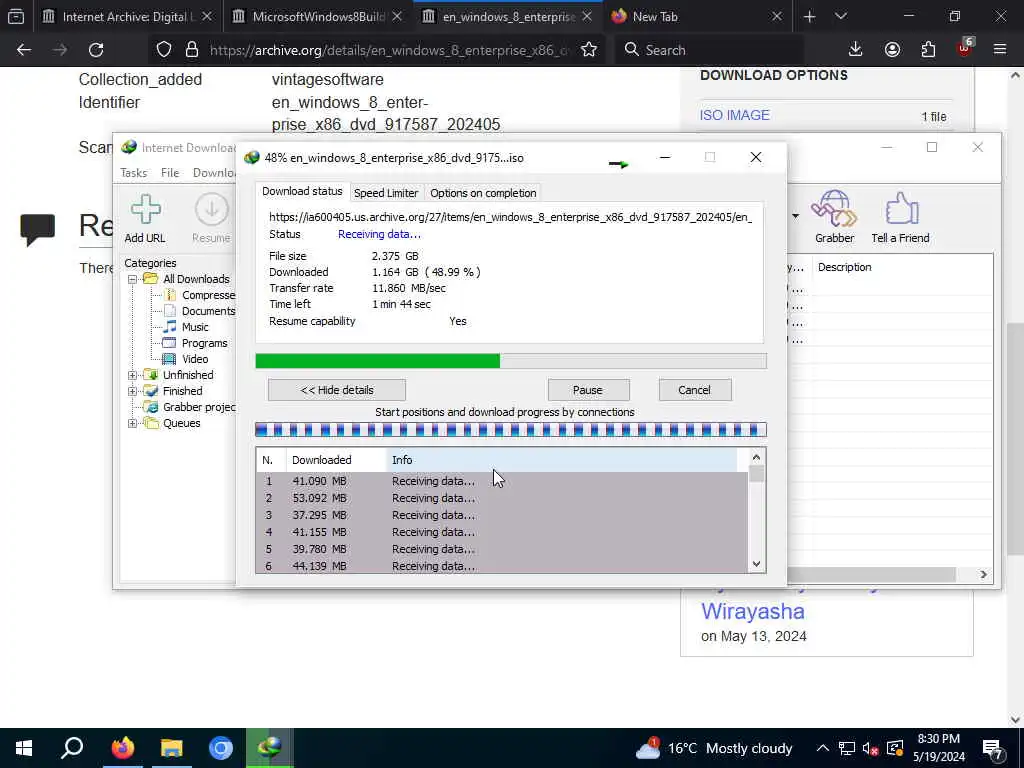This screenshot has width=1024, height=768.
Task: Expand the Unfinished tree node
Action: [x=133, y=375]
